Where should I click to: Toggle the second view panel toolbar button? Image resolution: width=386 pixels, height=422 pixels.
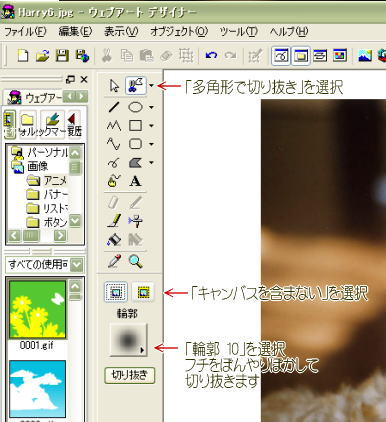[301, 56]
